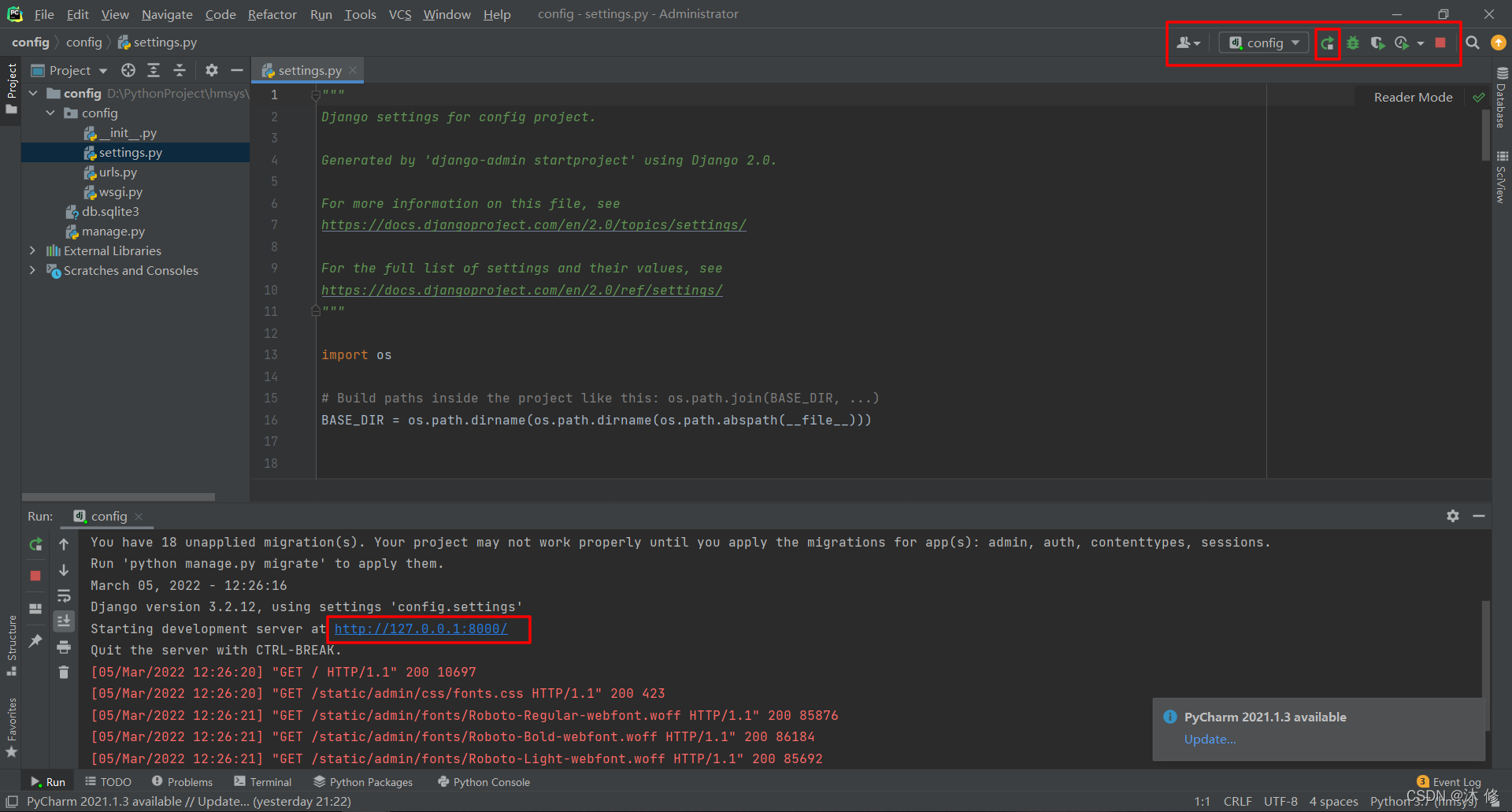1512x812 pixels.
Task: Open the Navigate menu
Action: [x=167, y=14]
